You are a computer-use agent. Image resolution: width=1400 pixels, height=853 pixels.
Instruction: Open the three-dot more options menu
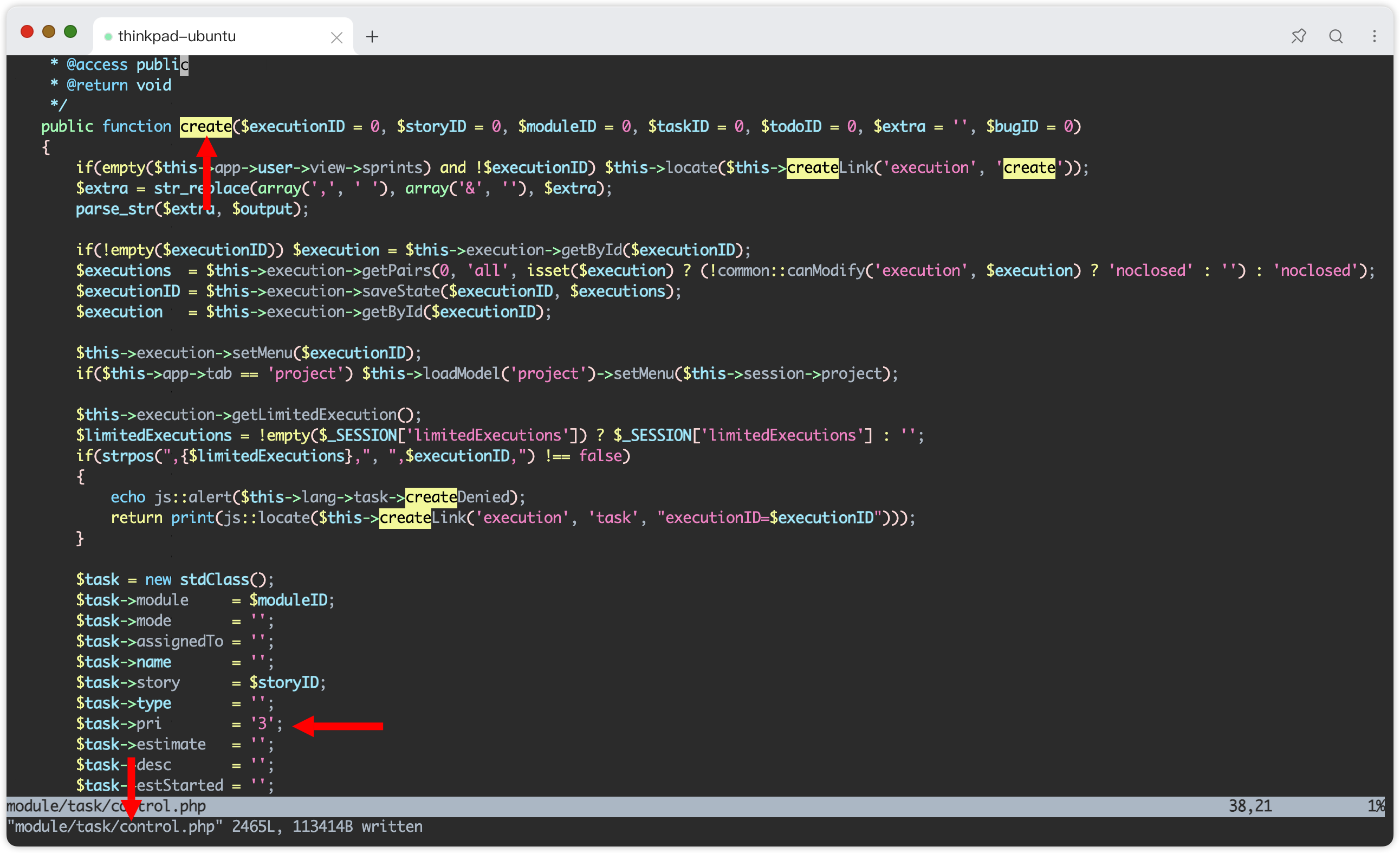click(1374, 36)
